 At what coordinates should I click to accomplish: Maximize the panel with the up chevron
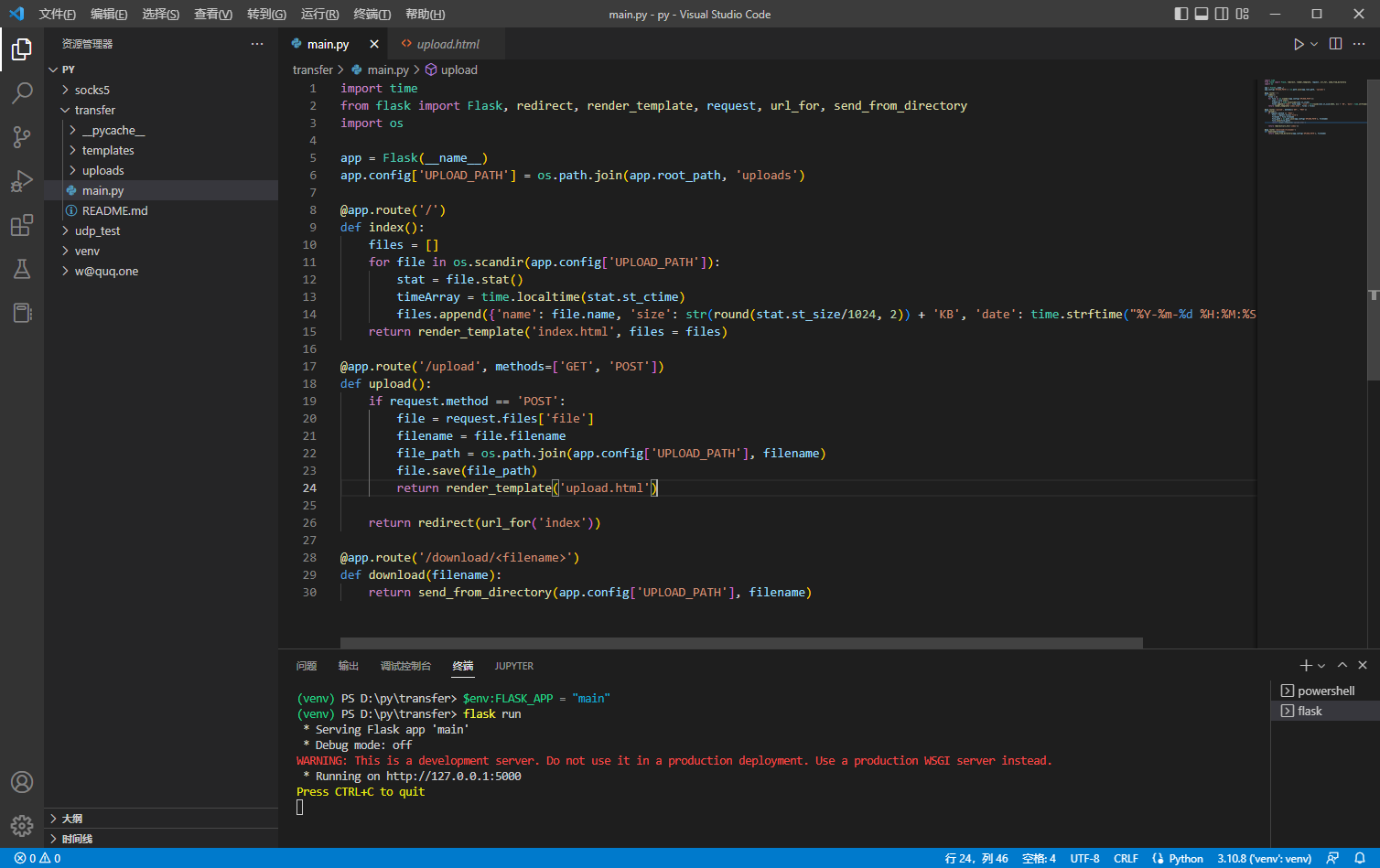1342,665
